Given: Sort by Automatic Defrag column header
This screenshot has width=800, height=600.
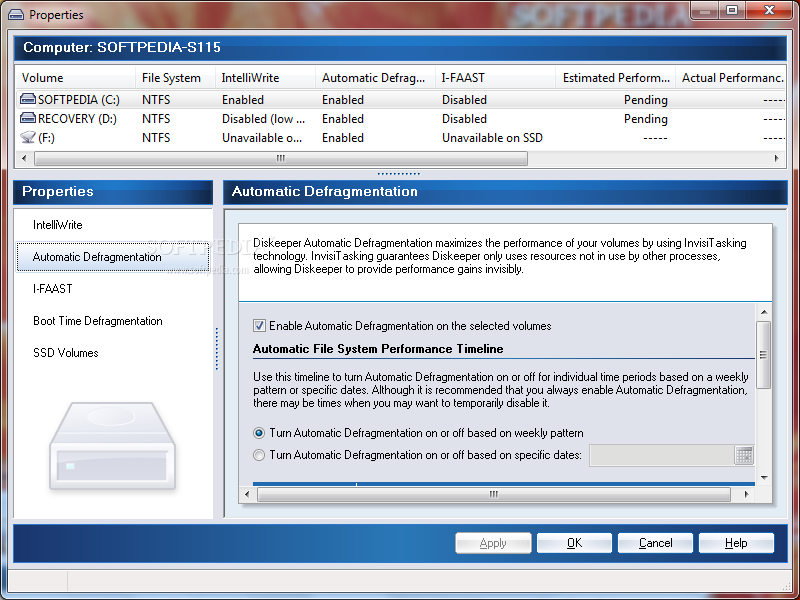Looking at the screenshot, I should [375, 78].
